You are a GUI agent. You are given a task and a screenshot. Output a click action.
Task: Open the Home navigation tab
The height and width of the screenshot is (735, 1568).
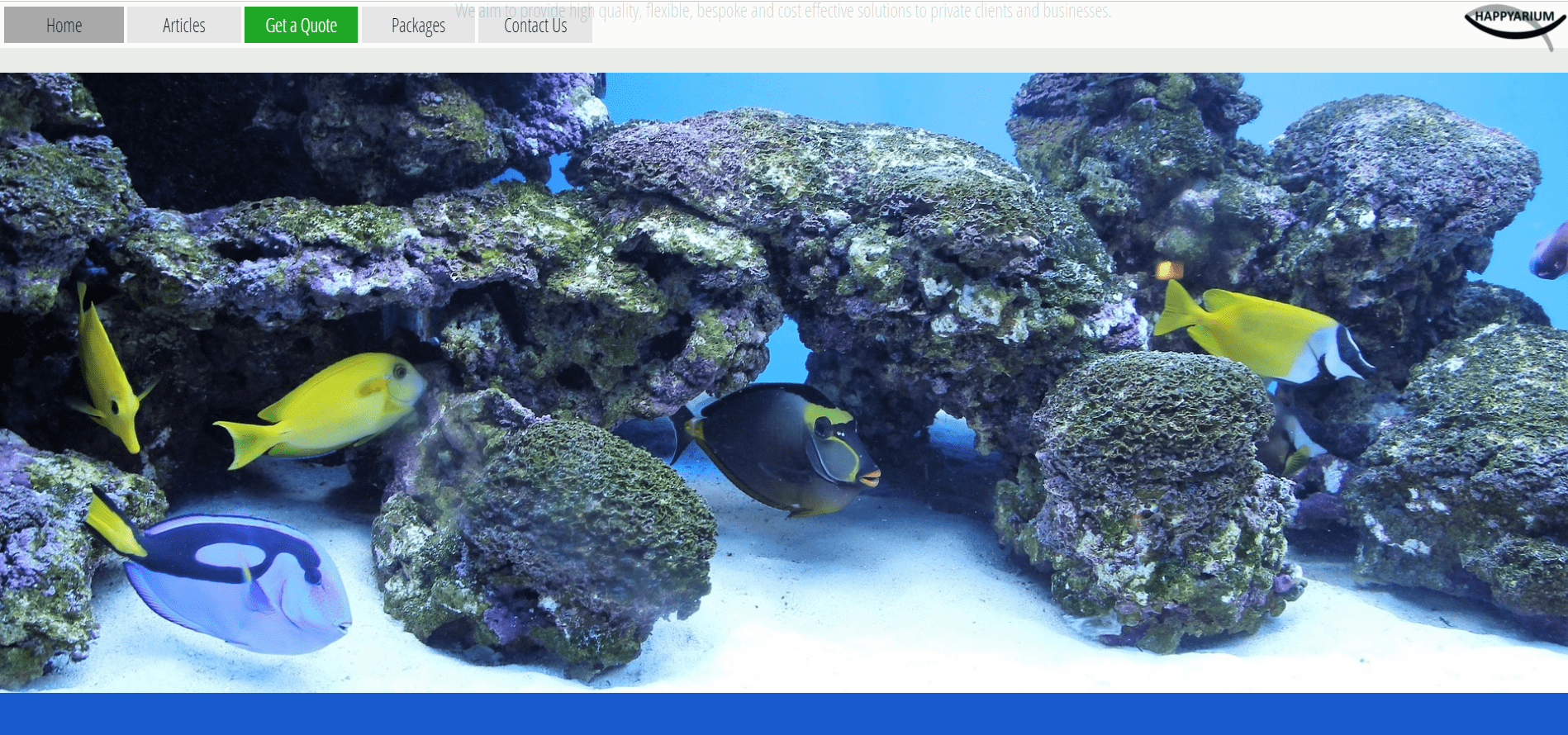click(x=64, y=25)
